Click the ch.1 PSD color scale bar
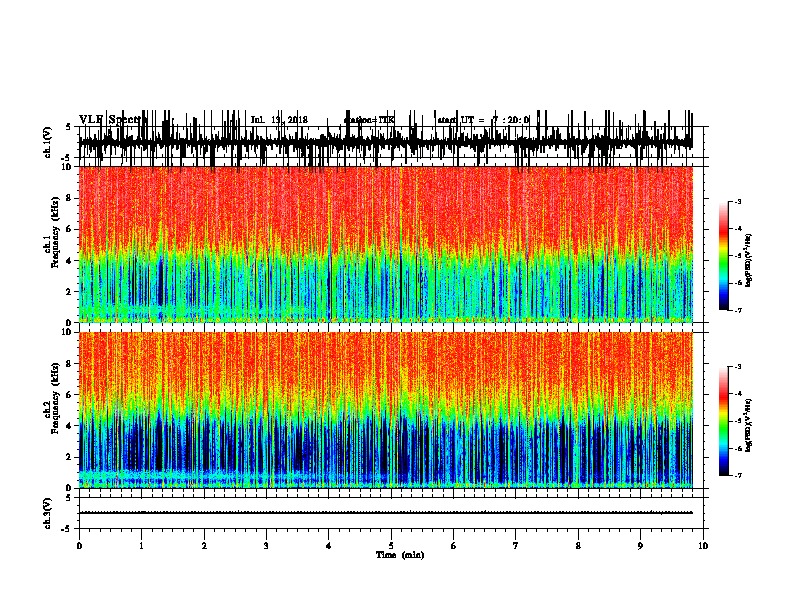 tap(724, 256)
